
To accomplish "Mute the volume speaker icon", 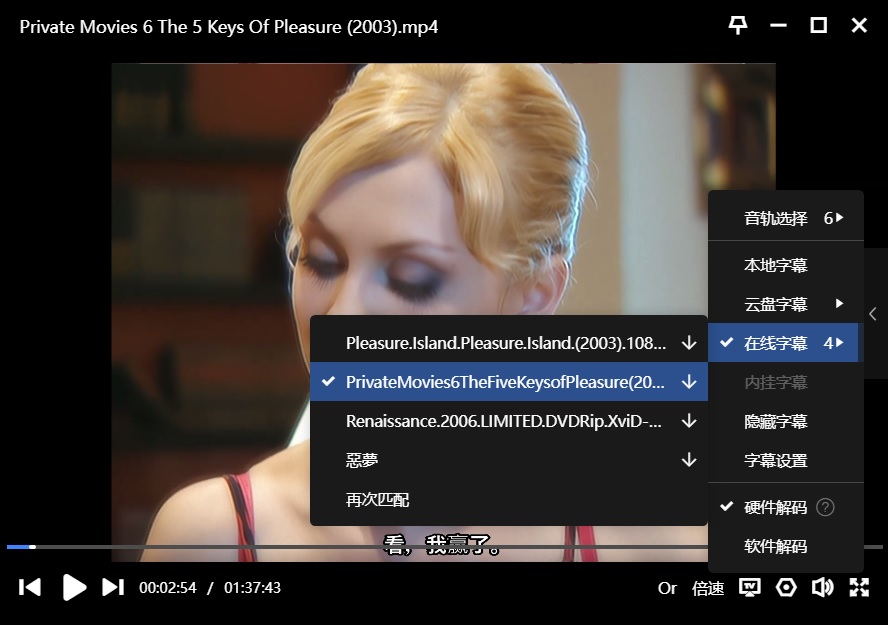I will 822,587.
